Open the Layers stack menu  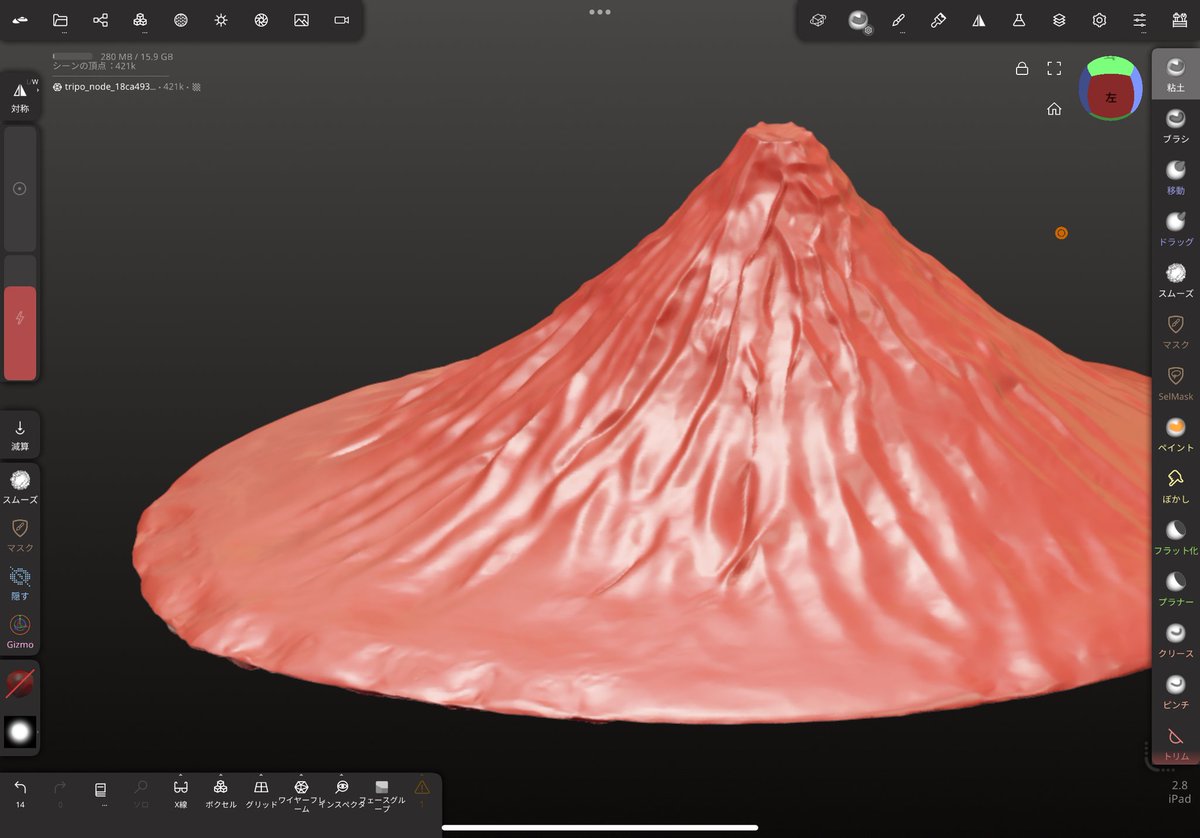(x=1059, y=20)
